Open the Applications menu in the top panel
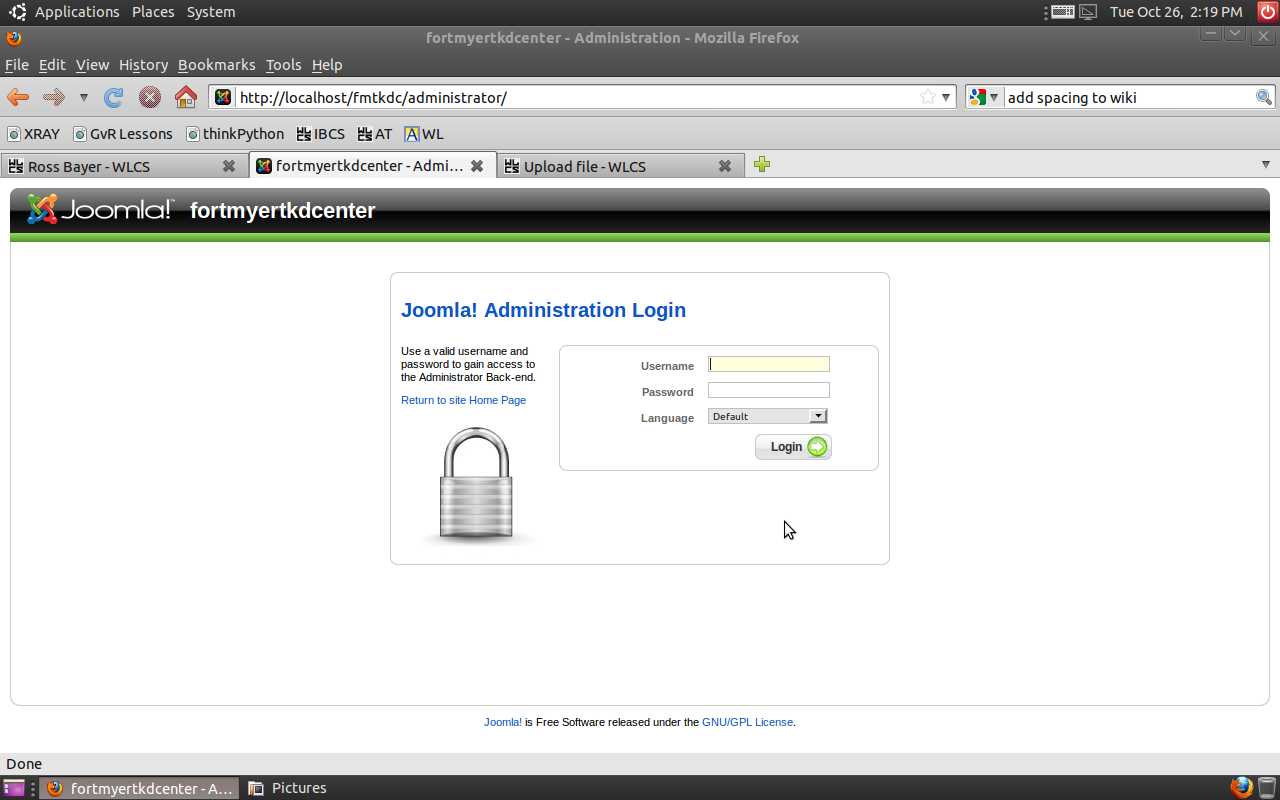 pyautogui.click(x=77, y=12)
